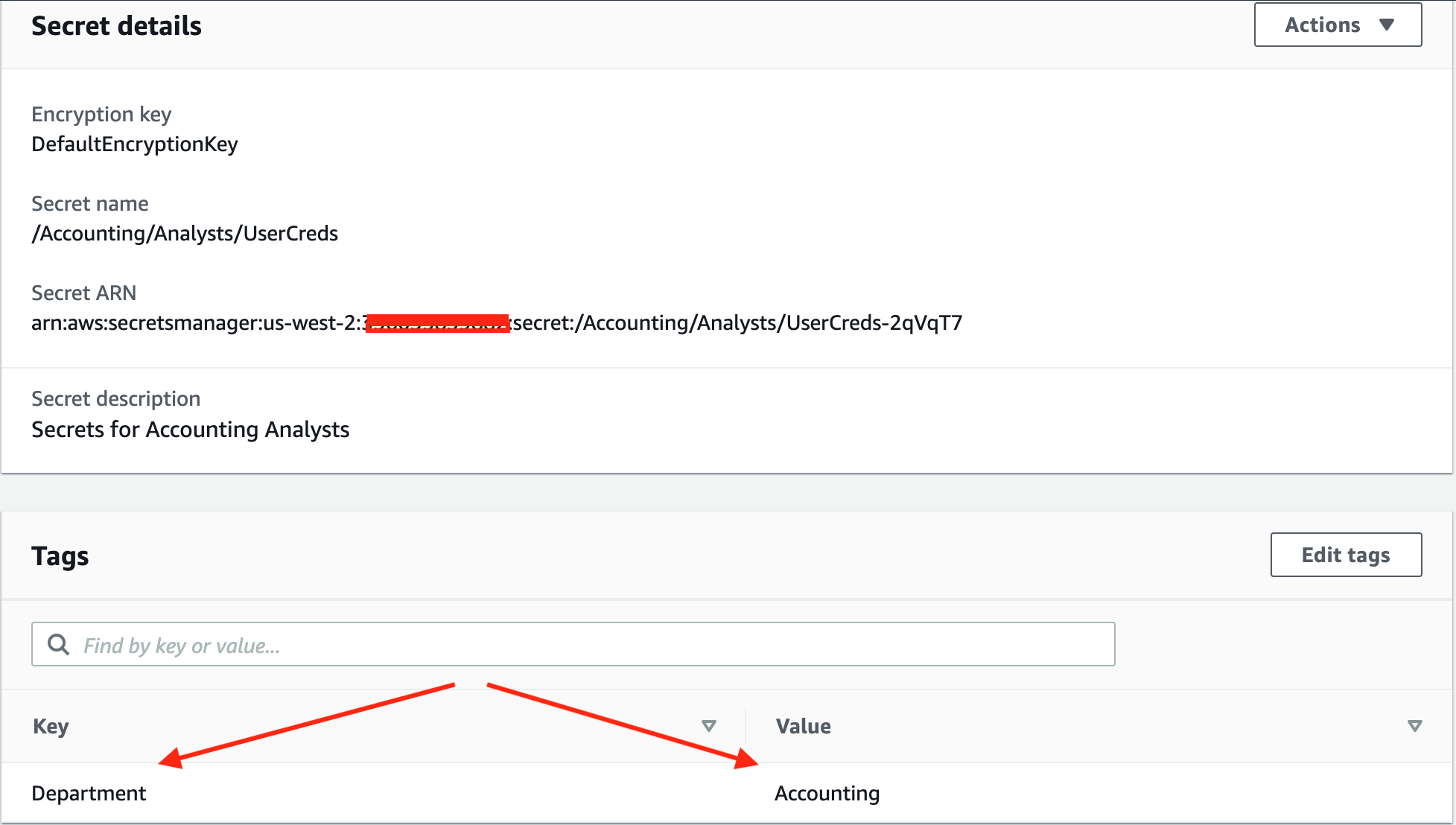The image size is (1456, 825).
Task: Open the Actions dropdown menu
Action: pos(1337,24)
